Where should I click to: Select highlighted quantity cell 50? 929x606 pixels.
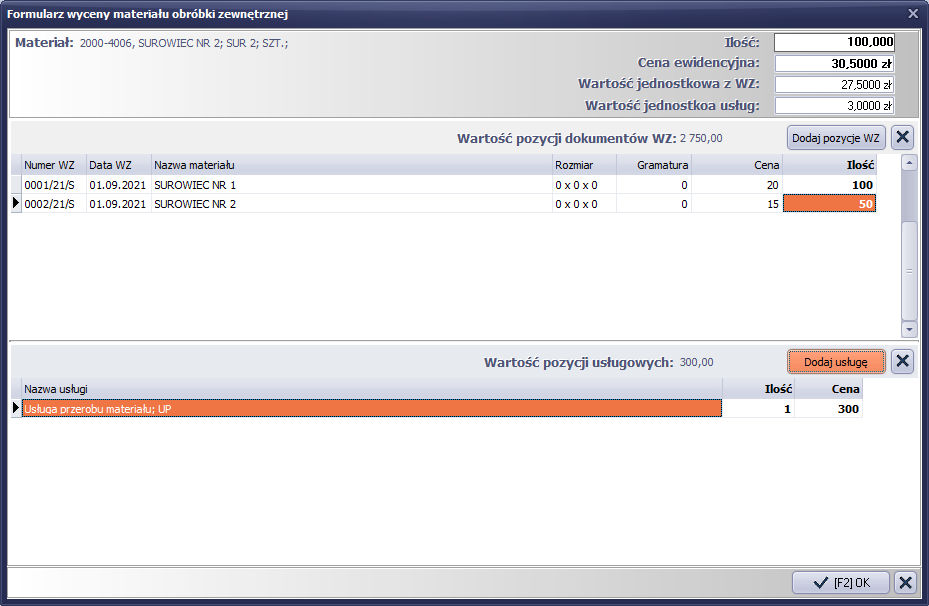pyautogui.click(x=829, y=204)
